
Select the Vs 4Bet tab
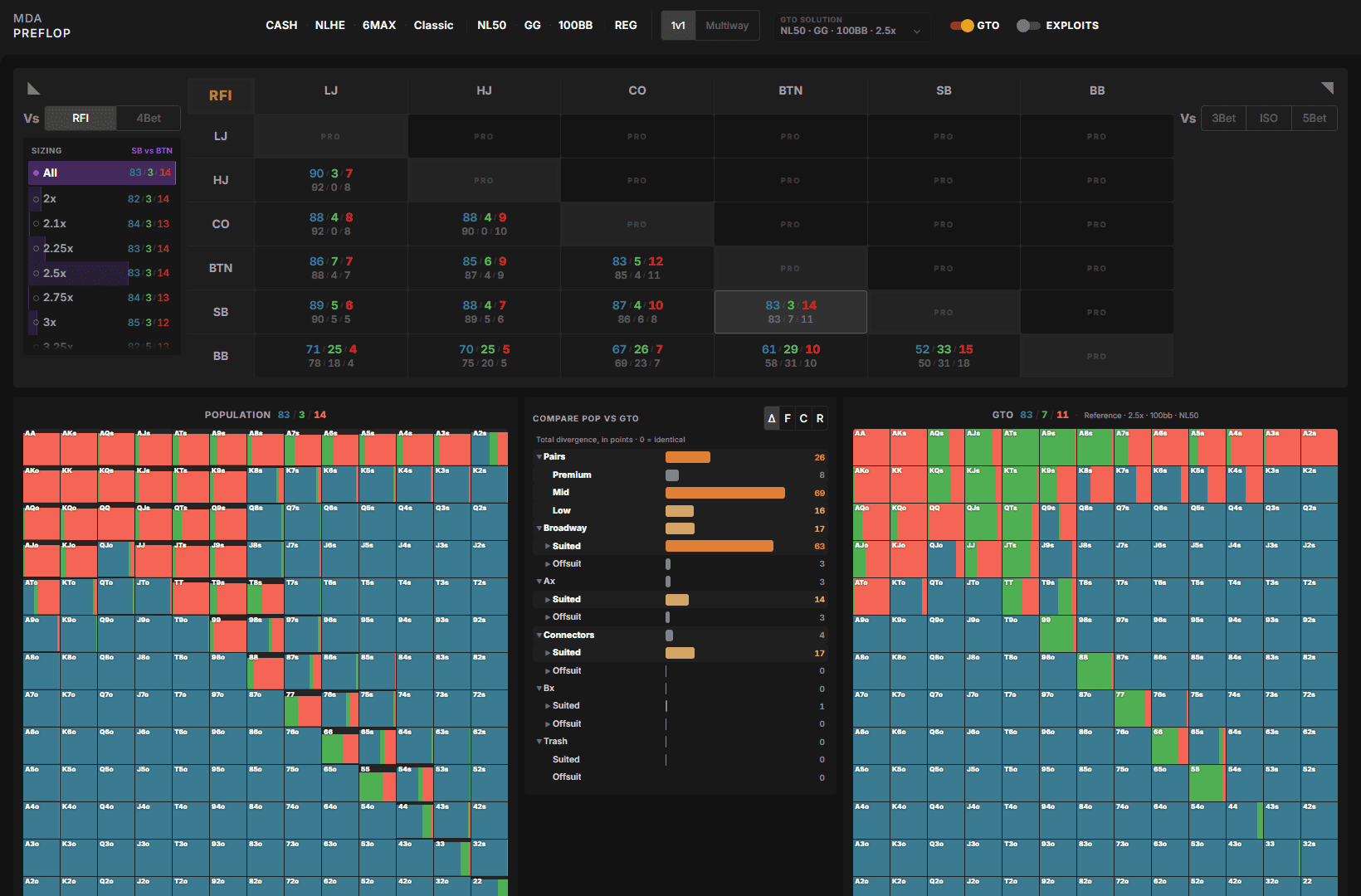click(149, 119)
